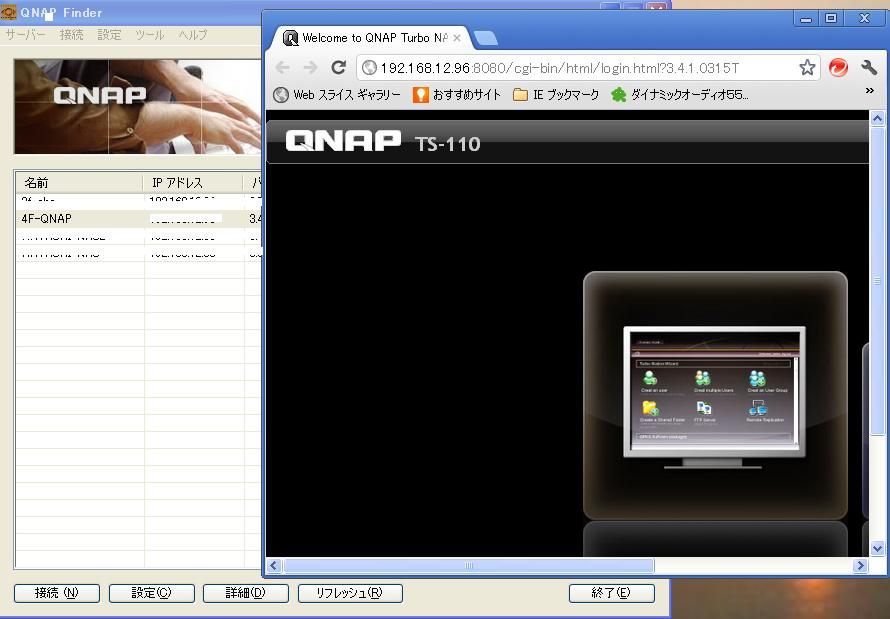Click 詳細(D) button in QNAP Finder

click(x=246, y=593)
